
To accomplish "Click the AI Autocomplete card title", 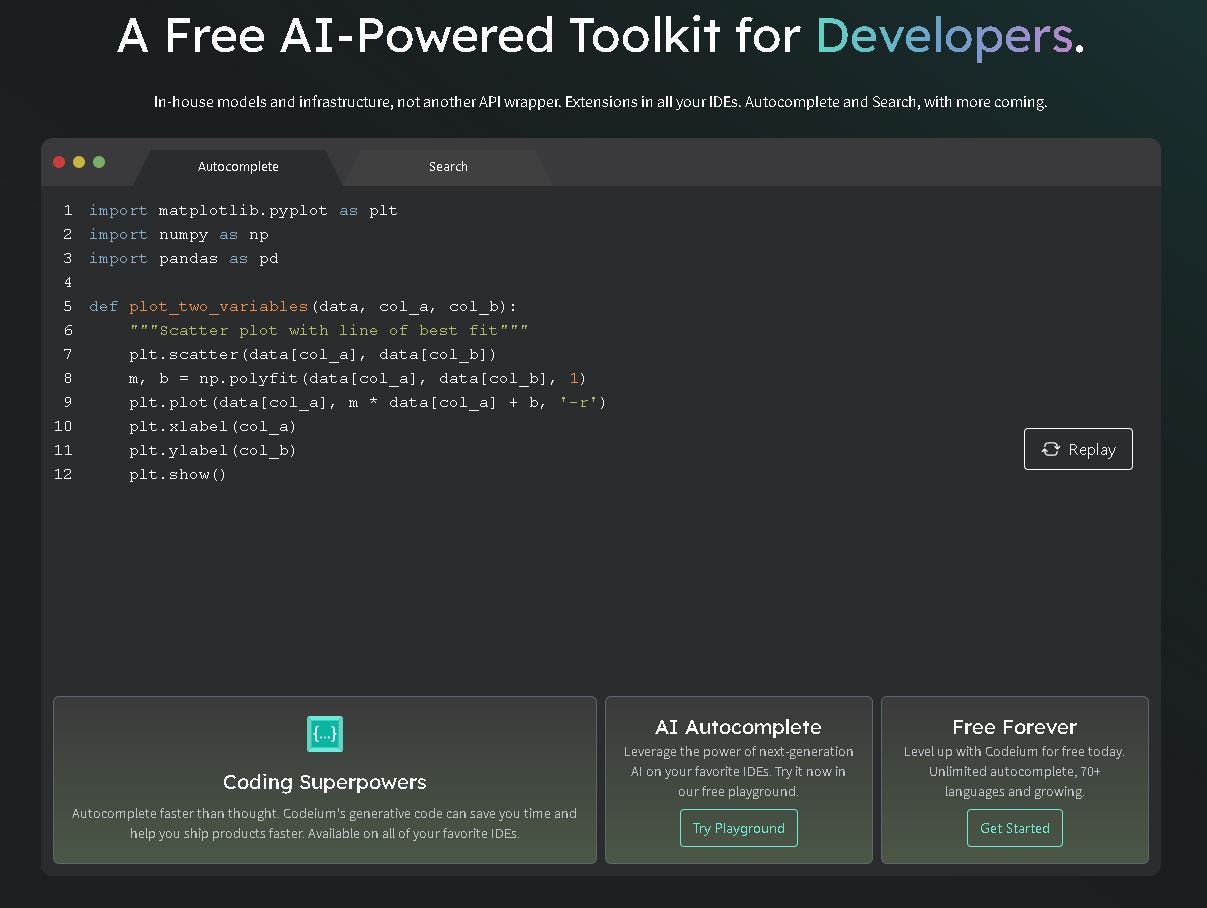I will 738,727.
